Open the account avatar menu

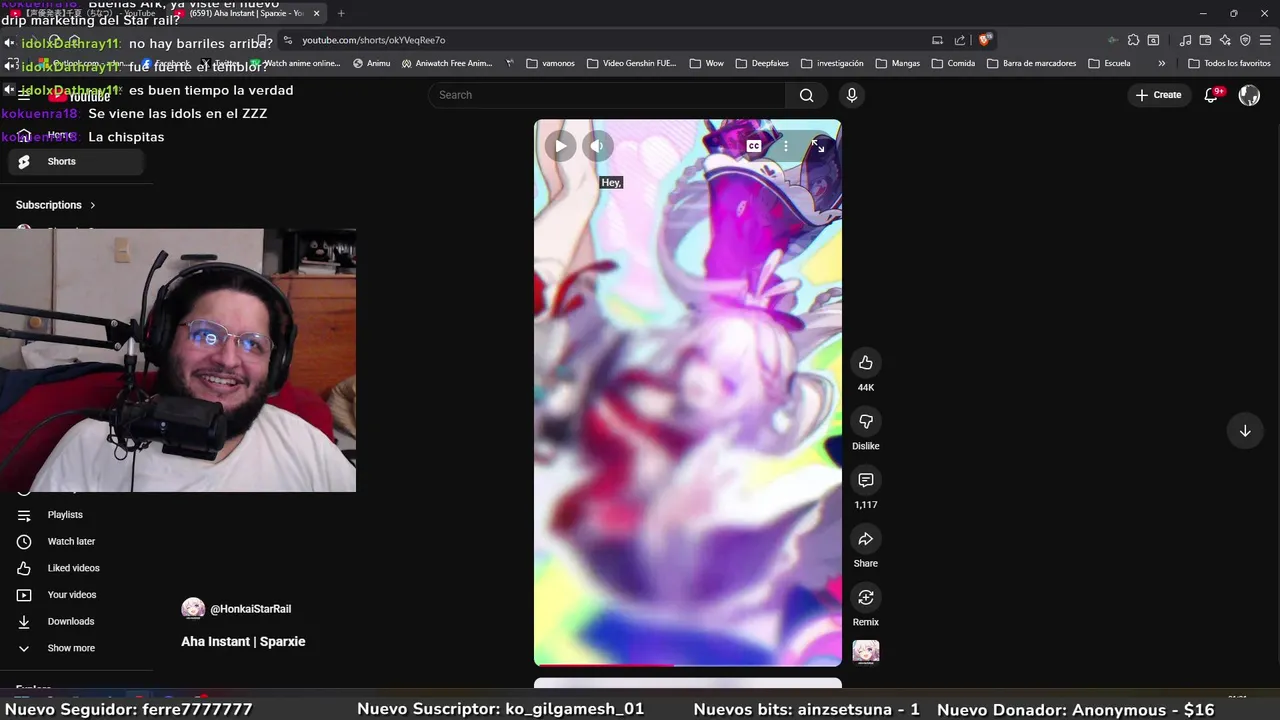[1249, 95]
